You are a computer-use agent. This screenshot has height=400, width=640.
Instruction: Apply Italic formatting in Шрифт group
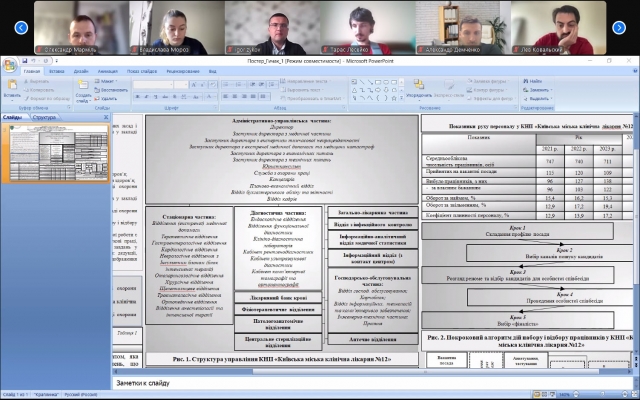coord(147,97)
